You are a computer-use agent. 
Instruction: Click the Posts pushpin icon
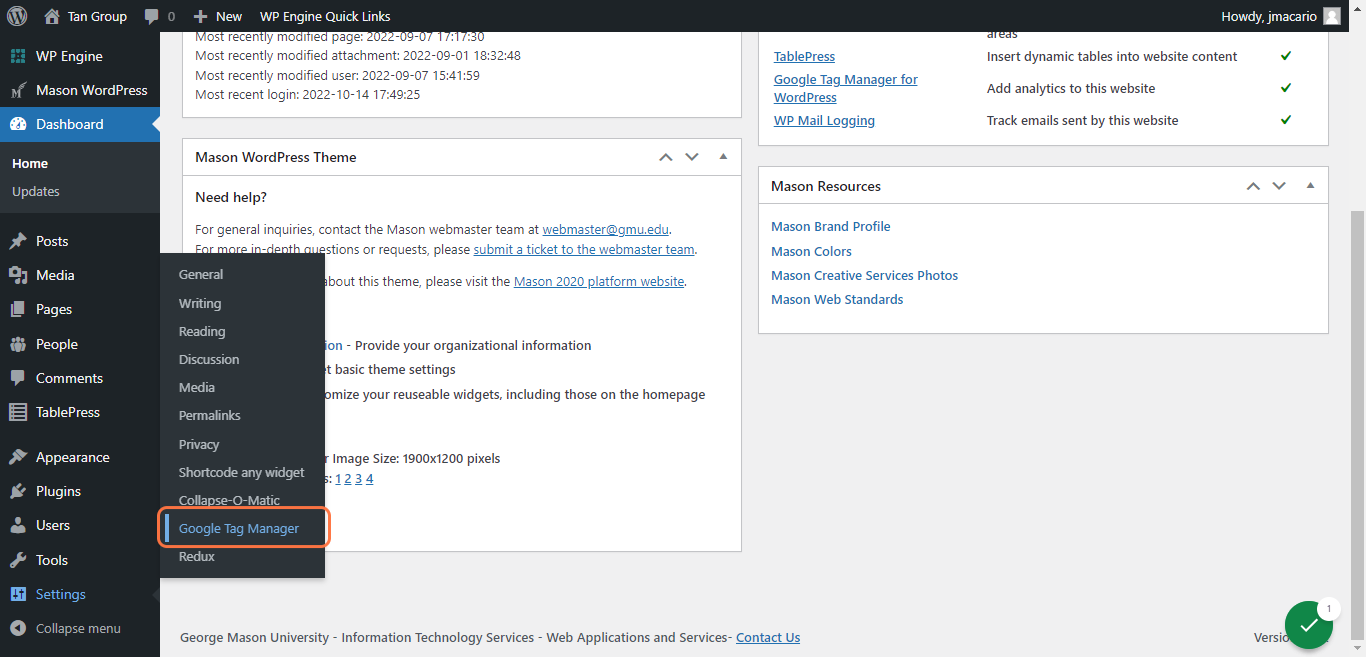click(18, 241)
